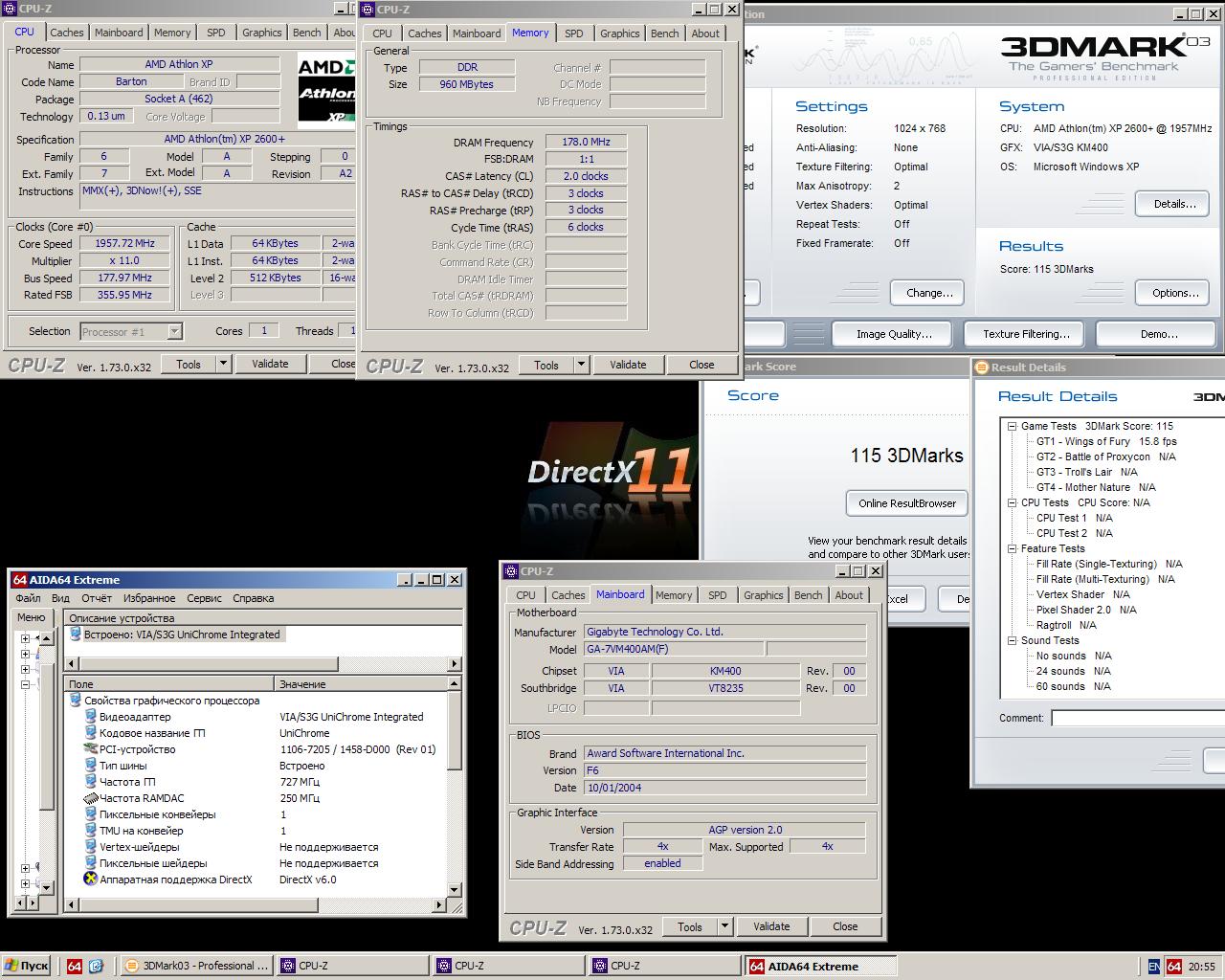Collapse the Game Tests tree node

tap(1012, 427)
